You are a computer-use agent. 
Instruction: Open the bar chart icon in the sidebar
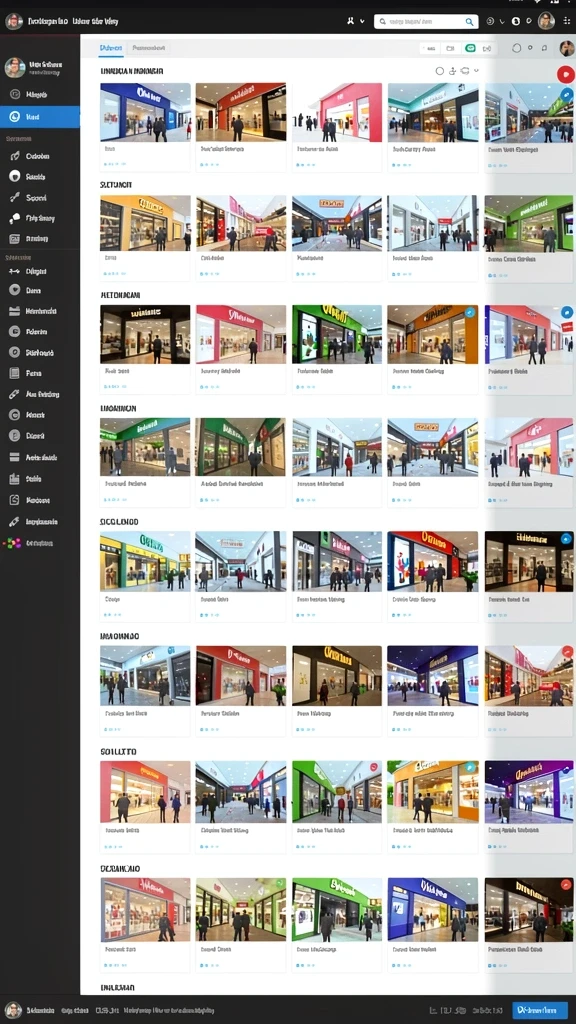click(14, 479)
